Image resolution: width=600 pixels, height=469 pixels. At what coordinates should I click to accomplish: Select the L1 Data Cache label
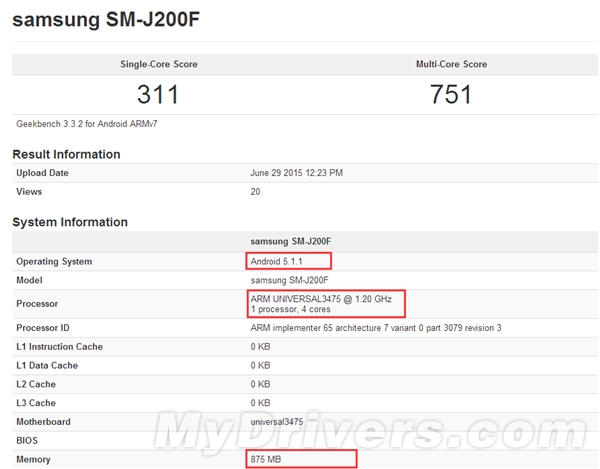point(47,365)
